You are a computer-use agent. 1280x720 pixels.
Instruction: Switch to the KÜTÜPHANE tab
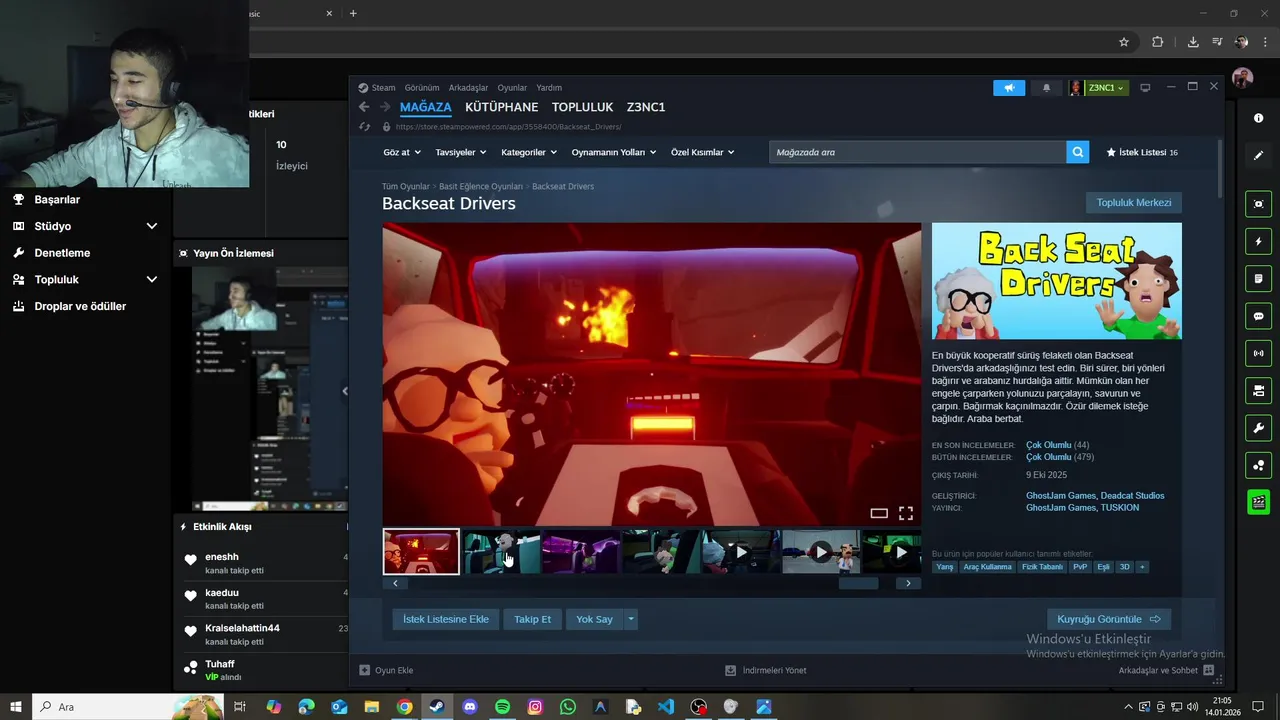click(502, 107)
